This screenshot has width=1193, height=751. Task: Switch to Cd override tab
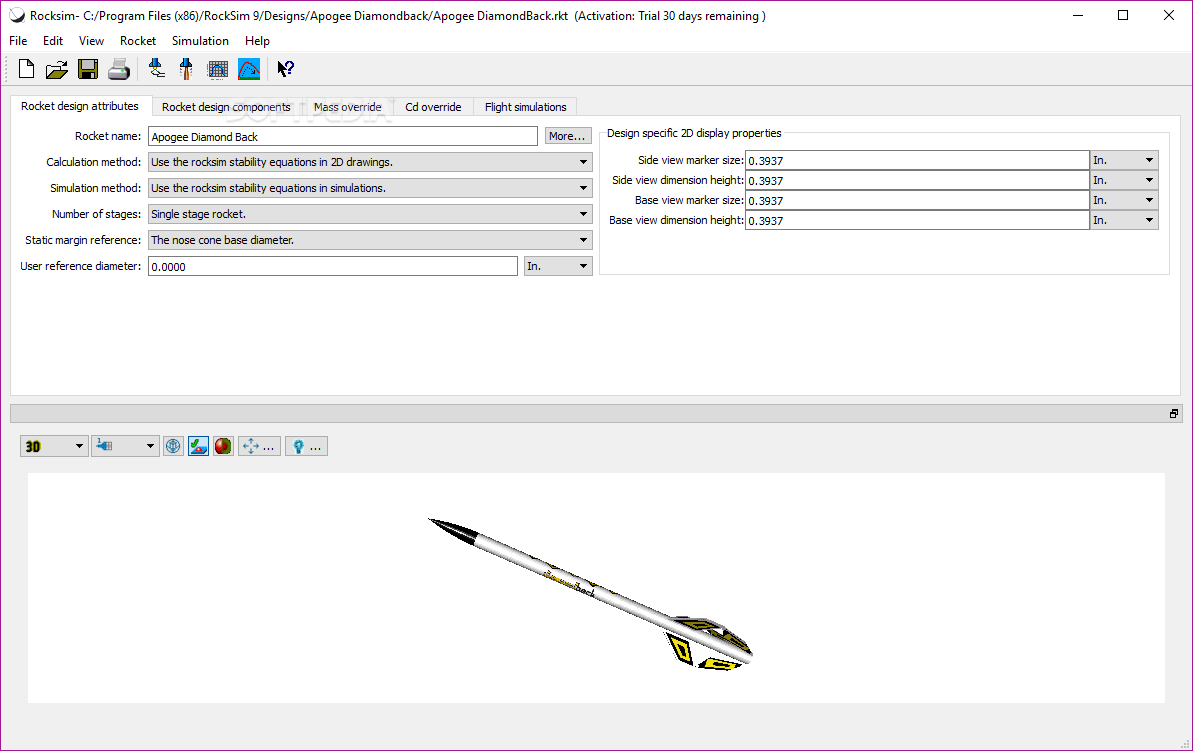(x=433, y=107)
